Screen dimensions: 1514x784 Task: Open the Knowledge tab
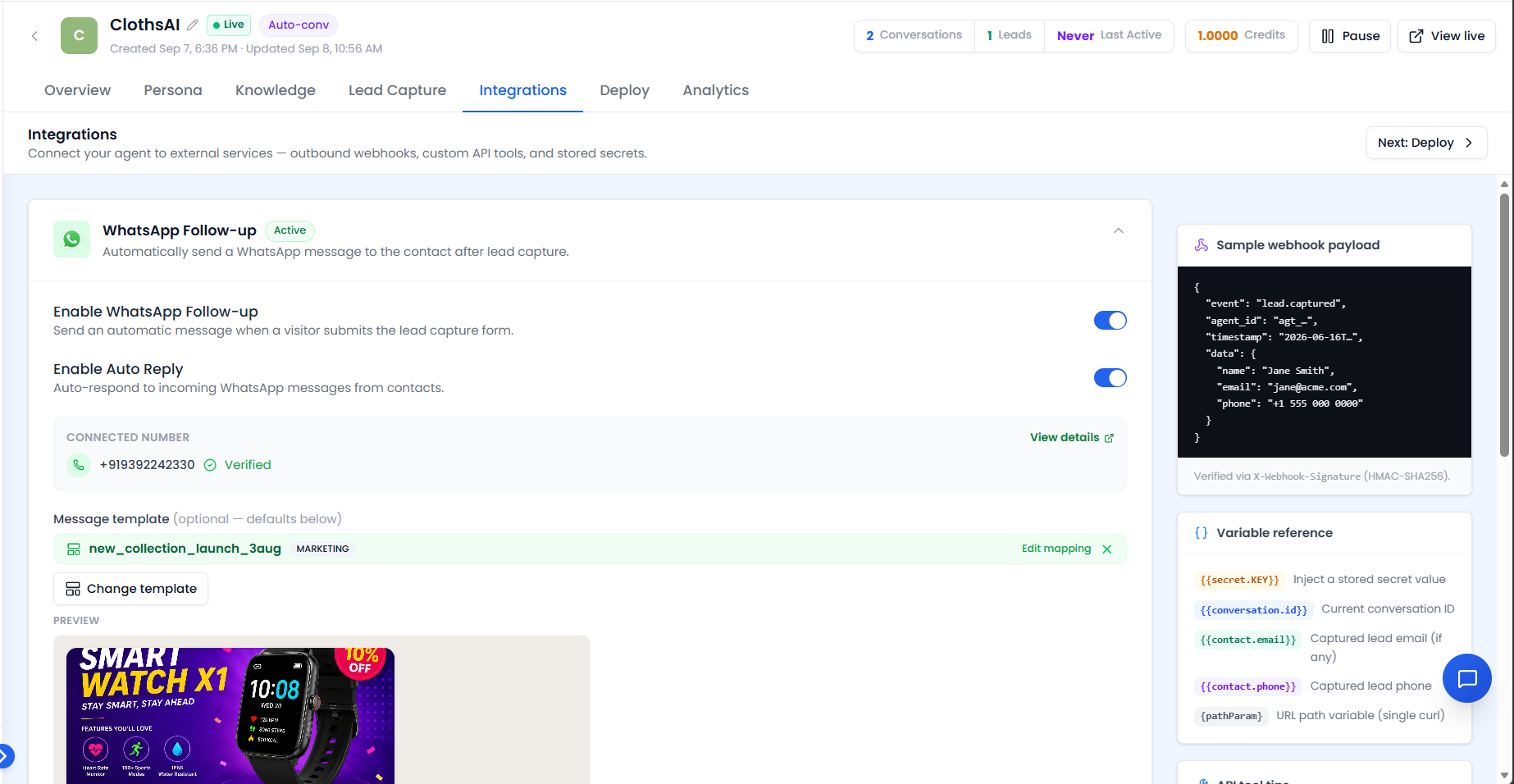coord(276,90)
